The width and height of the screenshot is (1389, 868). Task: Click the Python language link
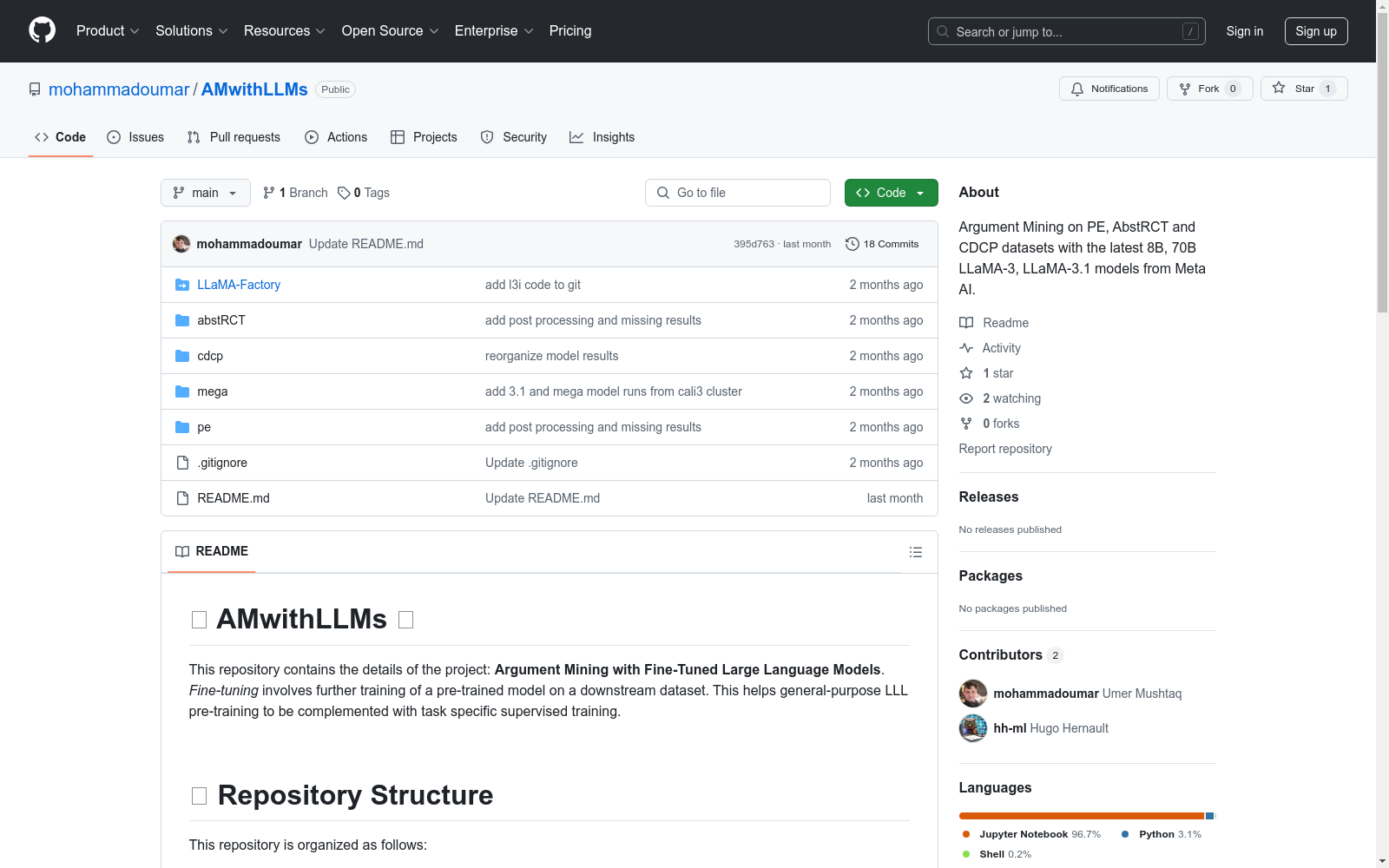[1162, 834]
